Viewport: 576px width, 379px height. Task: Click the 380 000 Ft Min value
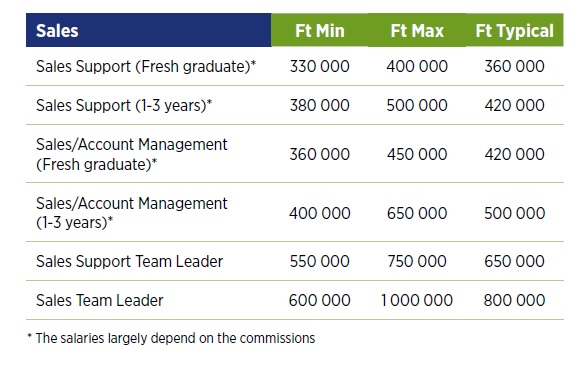320,105
